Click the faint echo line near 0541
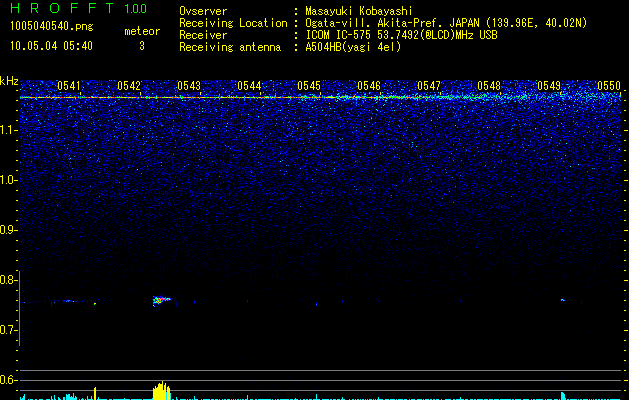Image resolution: width=629 pixels, height=400 pixels. pyautogui.click(x=68, y=301)
